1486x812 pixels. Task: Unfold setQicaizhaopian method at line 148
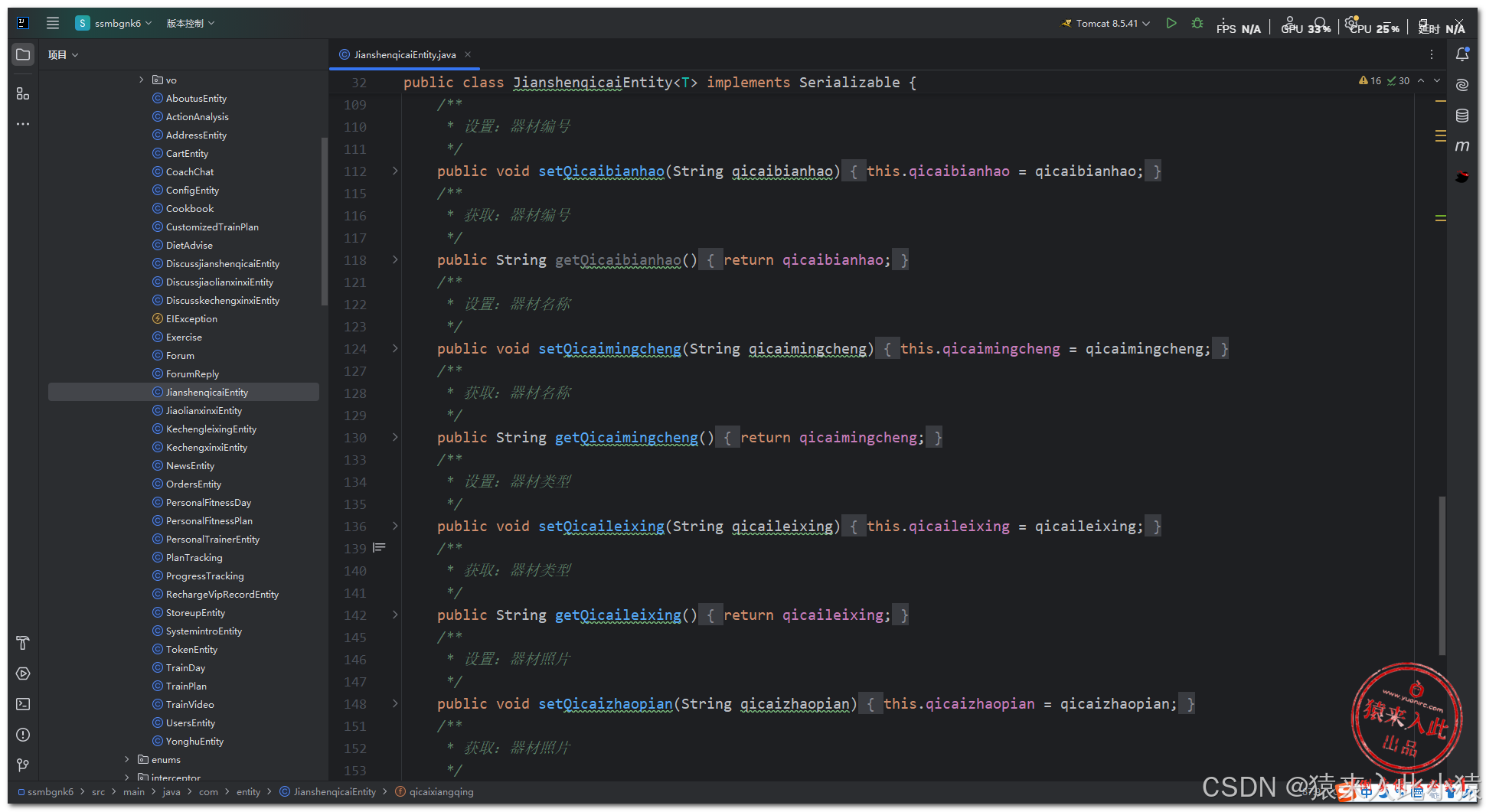coord(395,703)
